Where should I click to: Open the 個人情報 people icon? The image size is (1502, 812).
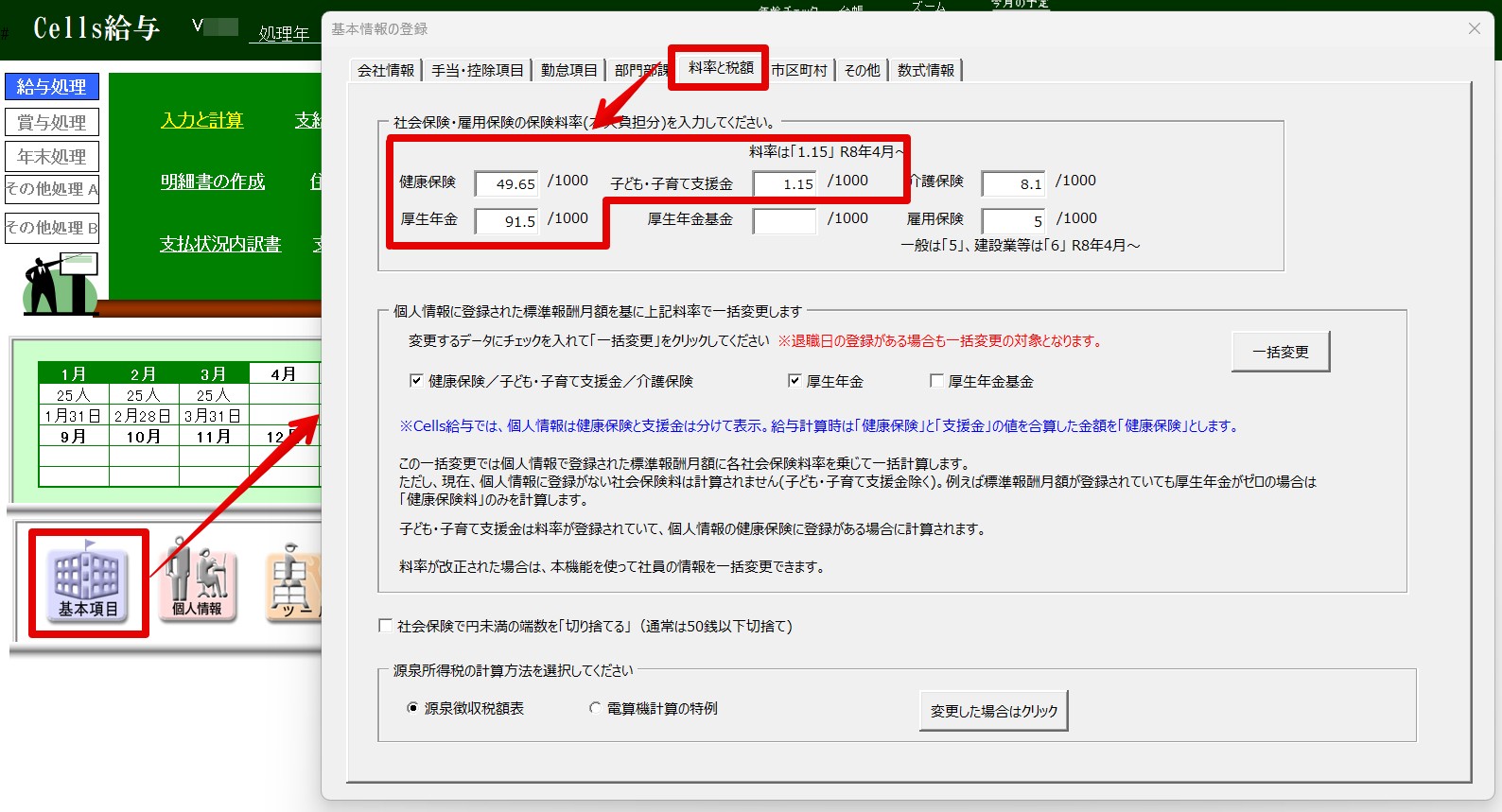pyautogui.click(x=197, y=579)
